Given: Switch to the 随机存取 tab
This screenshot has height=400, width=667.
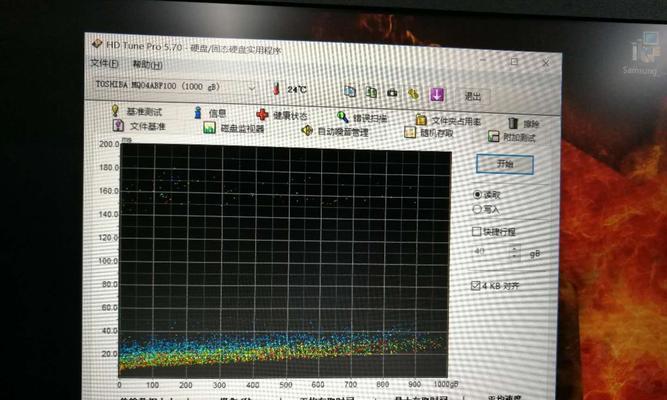Looking at the screenshot, I should (x=429, y=132).
